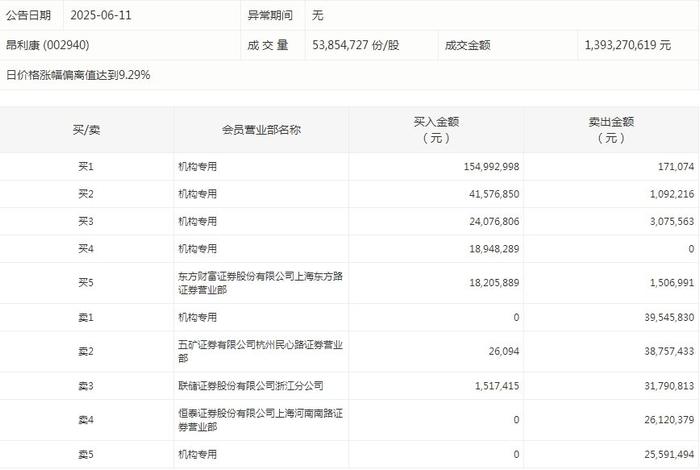Click the 公告日期 label
The height and width of the screenshot is (470, 700).
tap(29, 15)
